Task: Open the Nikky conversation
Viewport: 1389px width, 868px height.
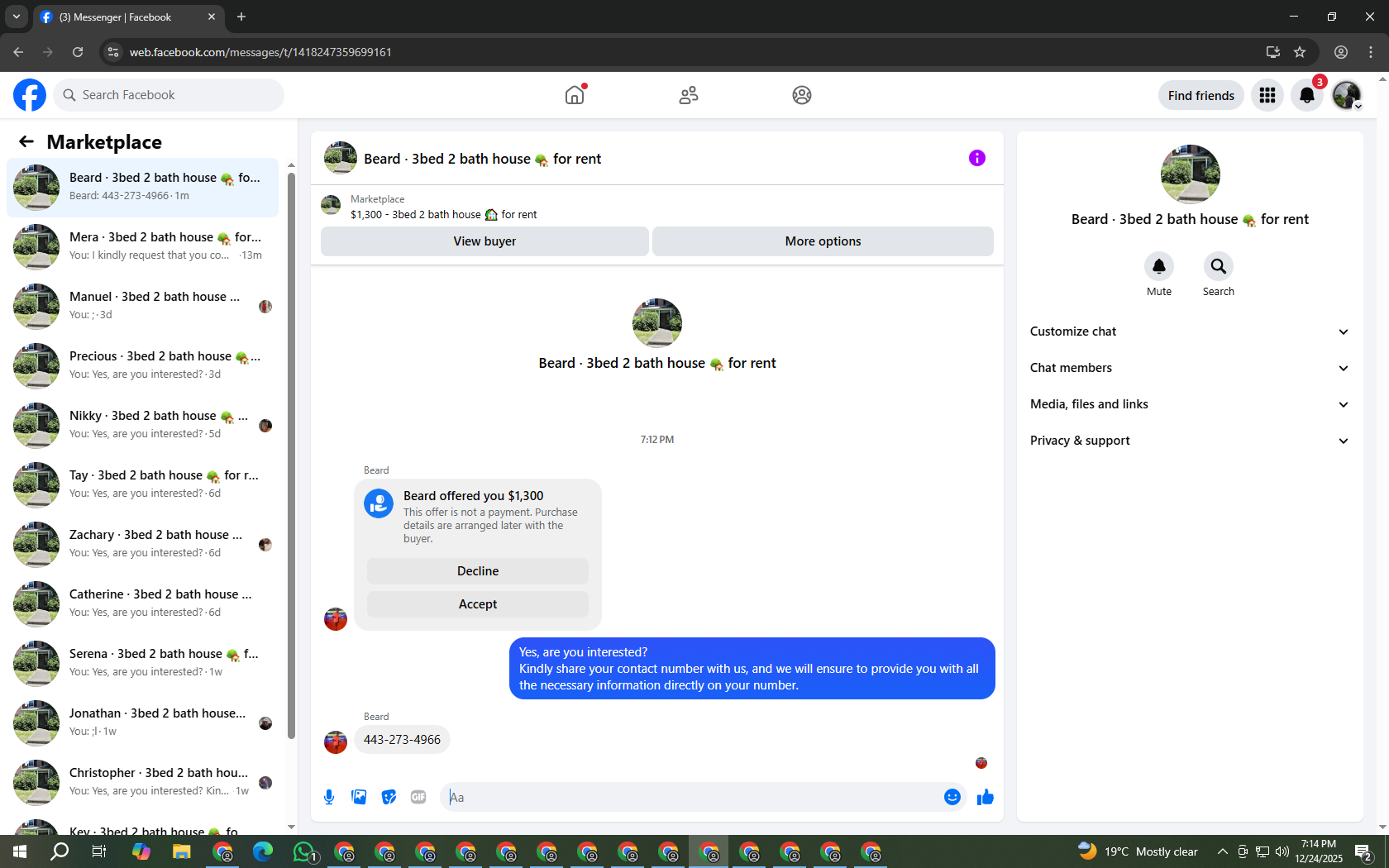Action: click(142, 425)
